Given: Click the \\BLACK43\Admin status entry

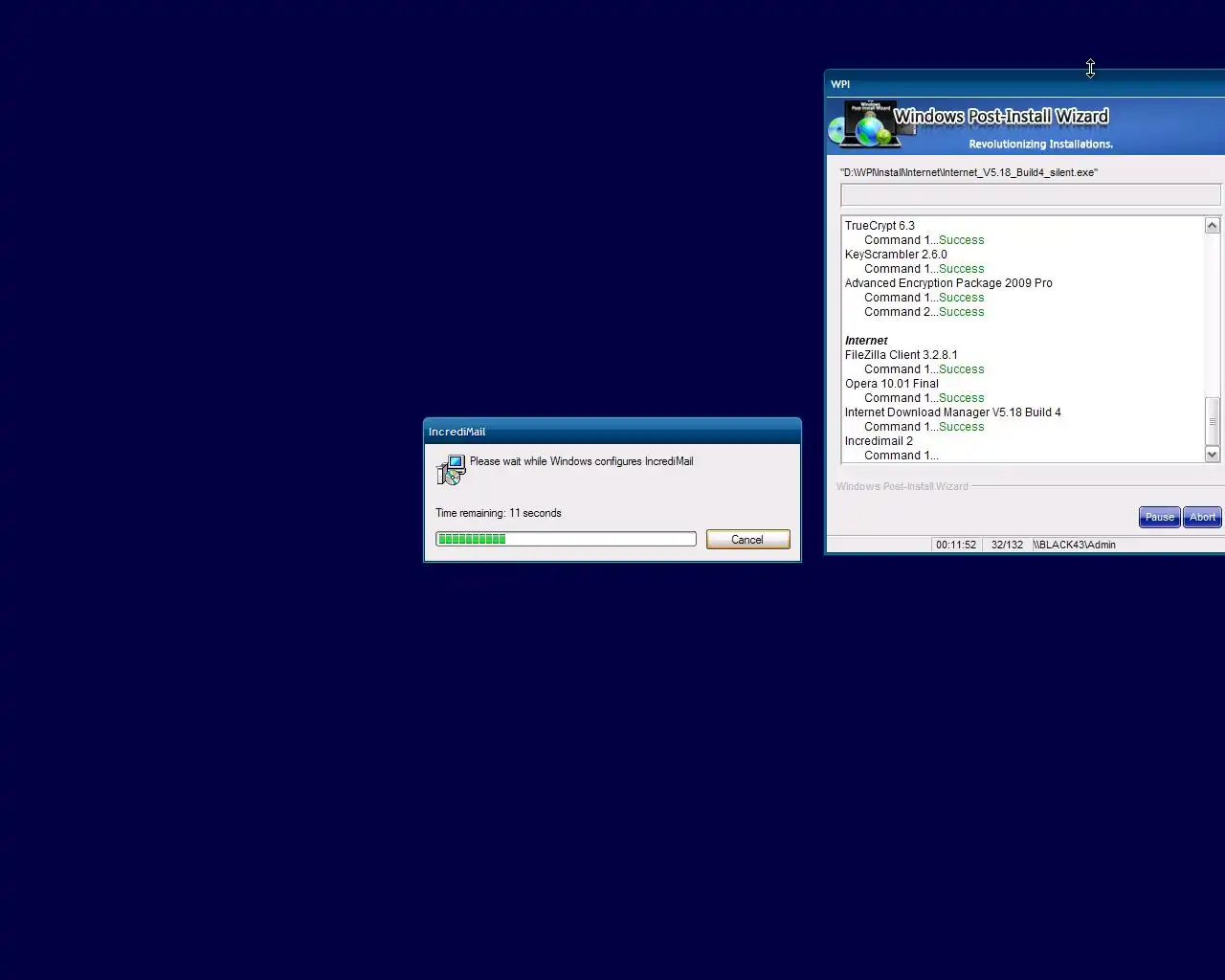Looking at the screenshot, I should point(1074,545).
